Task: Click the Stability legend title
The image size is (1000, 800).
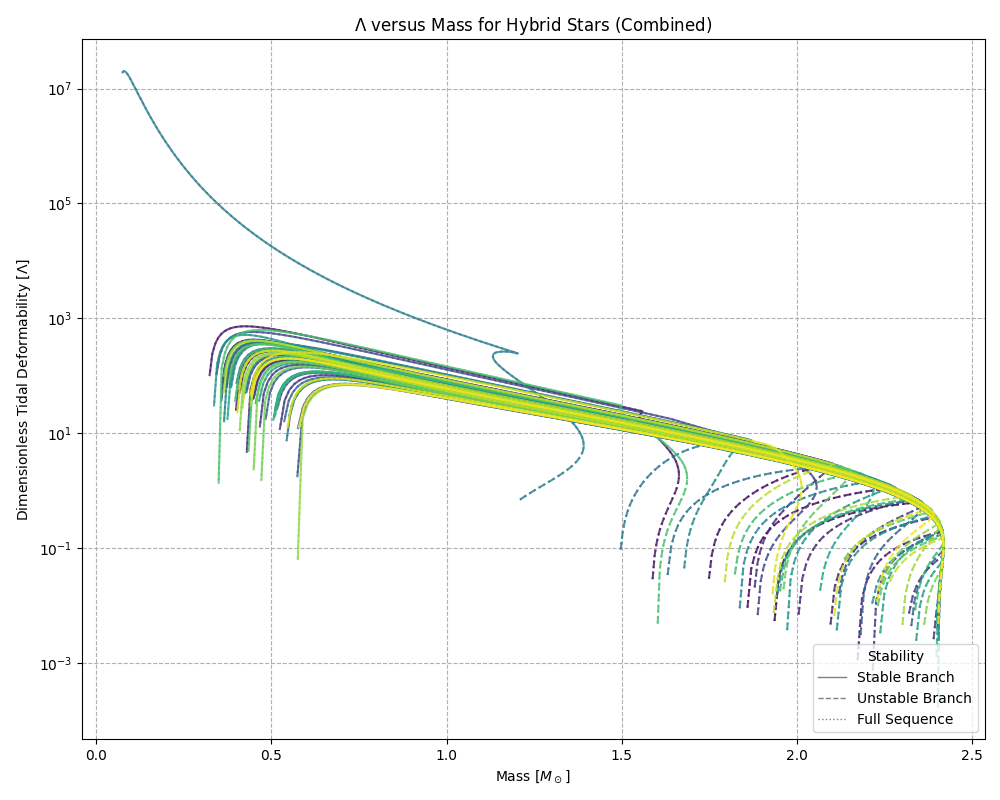Action: [898, 656]
